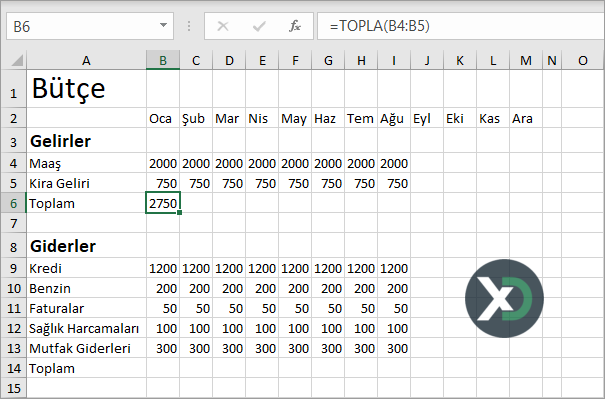This screenshot has height=399, width=605.
Task: Select the Kira Geliri label cell
Action: coord(86,183)
